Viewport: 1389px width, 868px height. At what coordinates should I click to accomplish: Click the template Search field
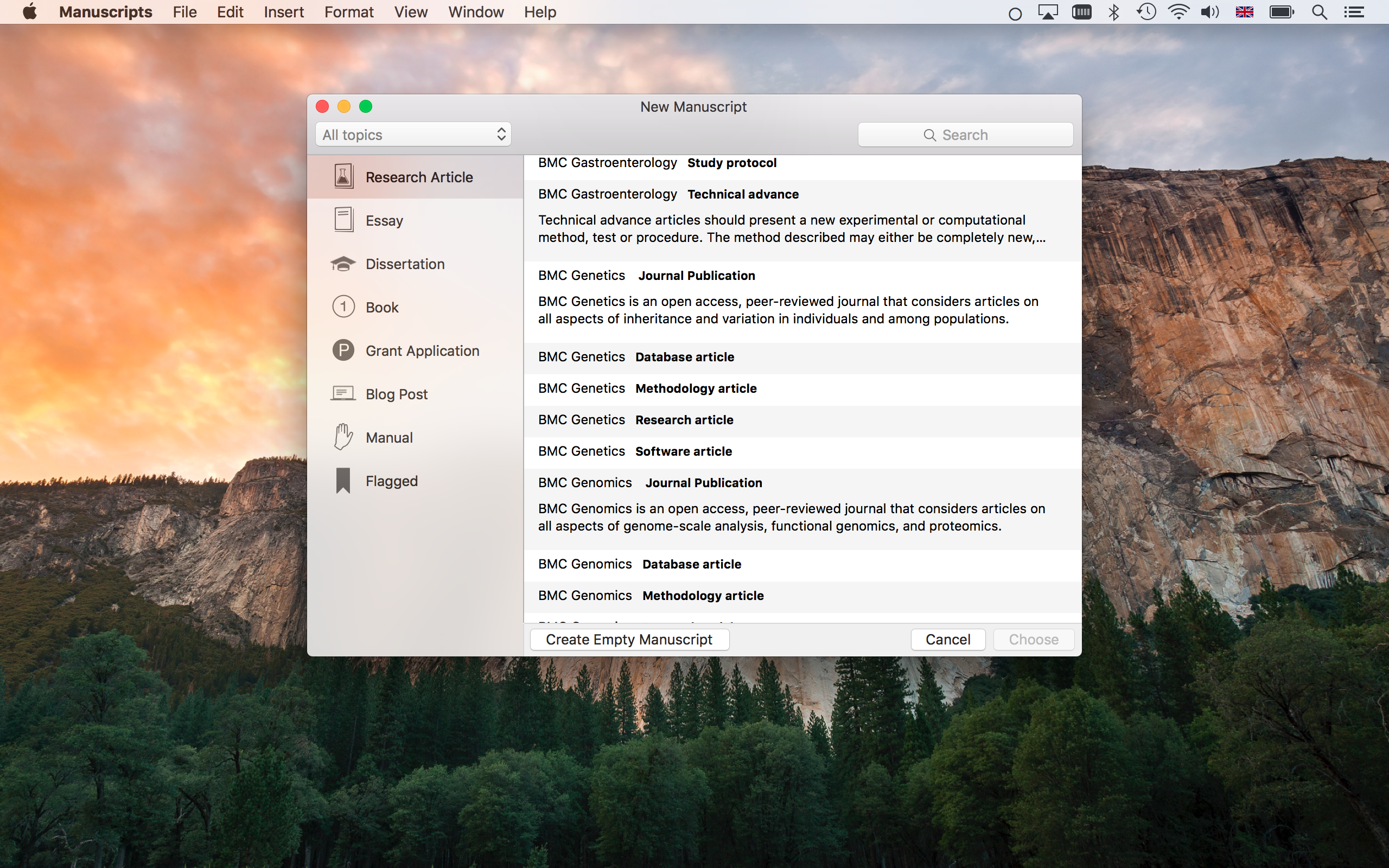965,135
